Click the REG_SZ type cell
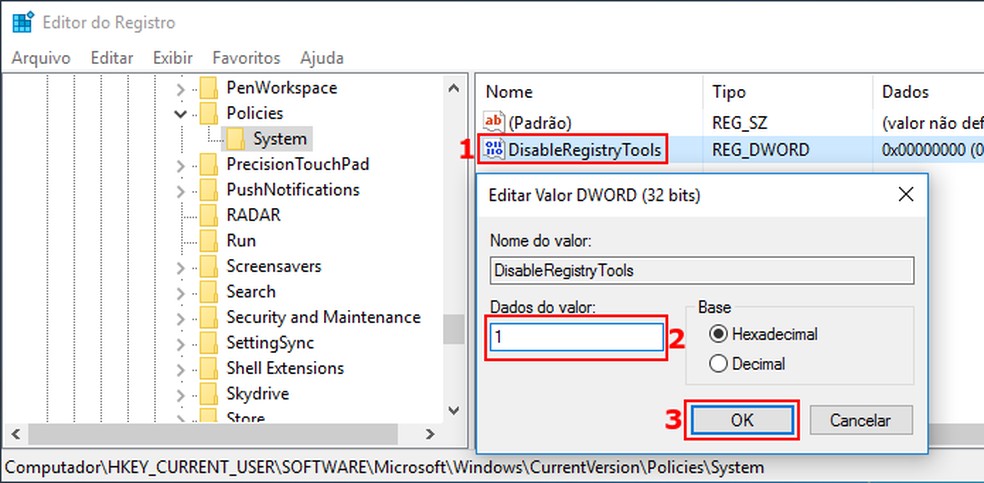984x483 pixels. [x=739, y=124]
